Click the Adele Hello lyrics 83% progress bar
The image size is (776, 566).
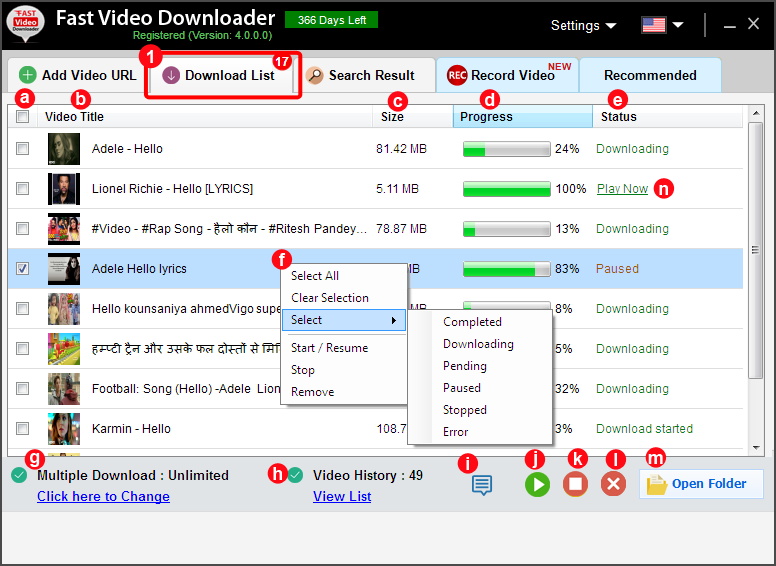click(506, 269)
